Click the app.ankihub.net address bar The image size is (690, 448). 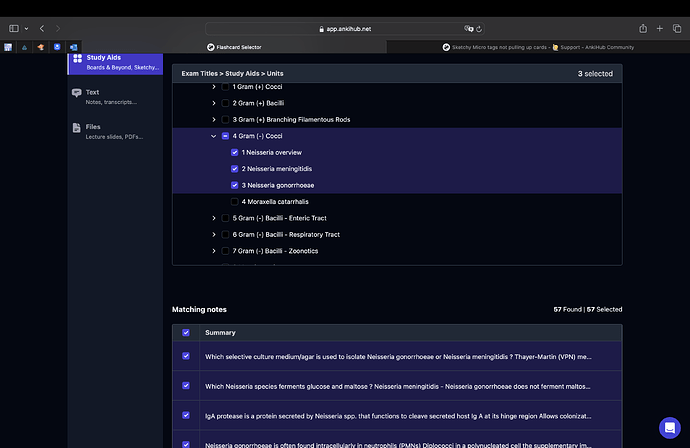coord(345,29)
